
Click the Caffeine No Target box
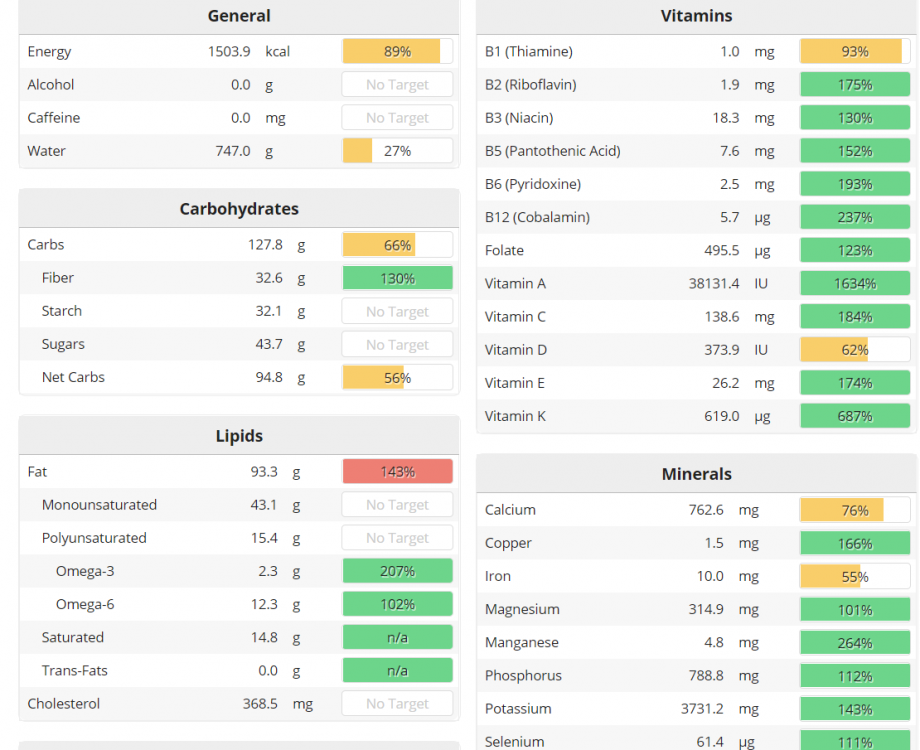click(x=397, y=118)
